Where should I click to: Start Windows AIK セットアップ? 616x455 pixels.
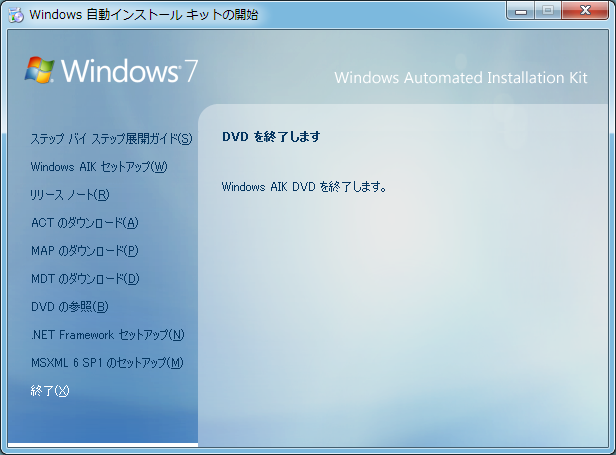[99, 167]
